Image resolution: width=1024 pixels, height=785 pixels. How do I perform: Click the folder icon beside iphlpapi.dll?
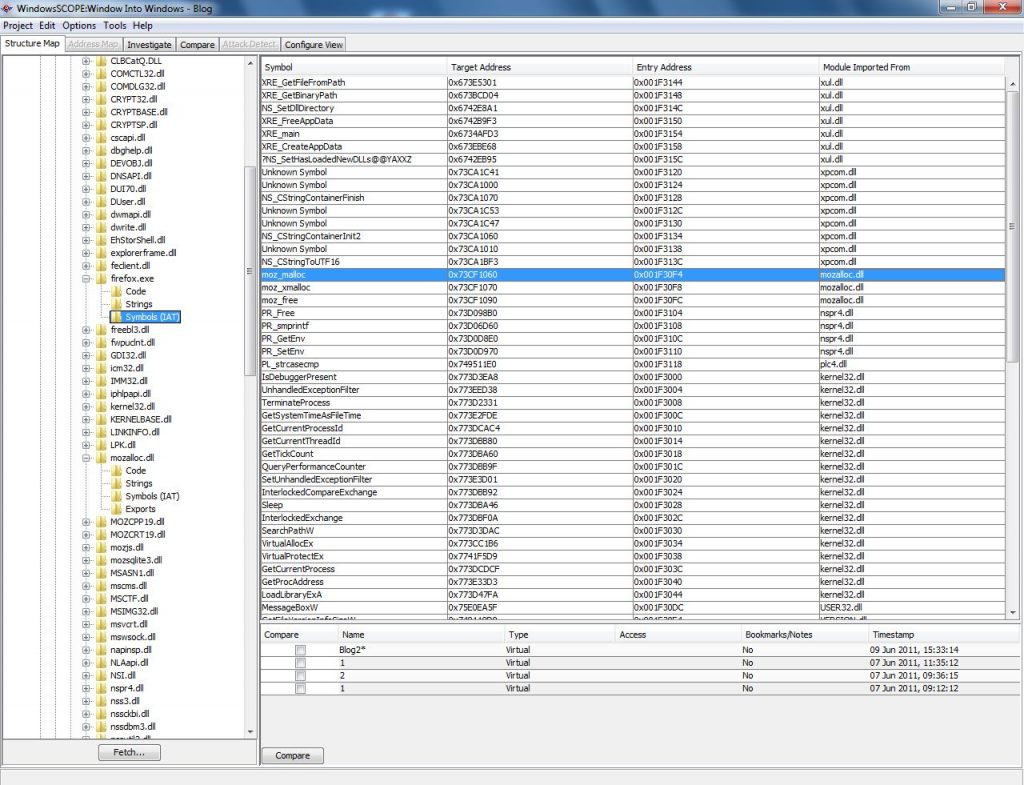pos(101,394)
